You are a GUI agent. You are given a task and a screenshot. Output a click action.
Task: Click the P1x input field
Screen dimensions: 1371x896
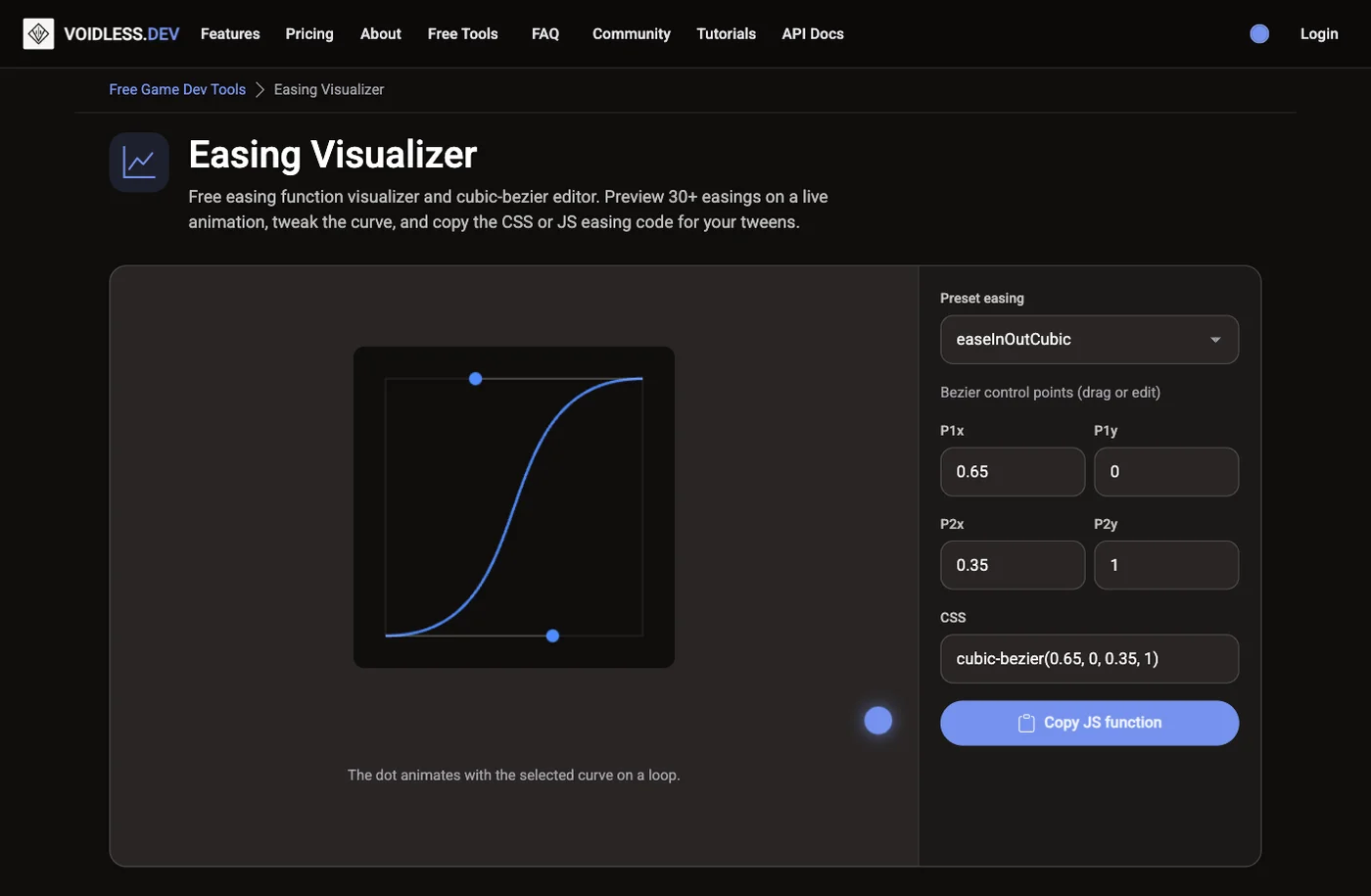1013,472
